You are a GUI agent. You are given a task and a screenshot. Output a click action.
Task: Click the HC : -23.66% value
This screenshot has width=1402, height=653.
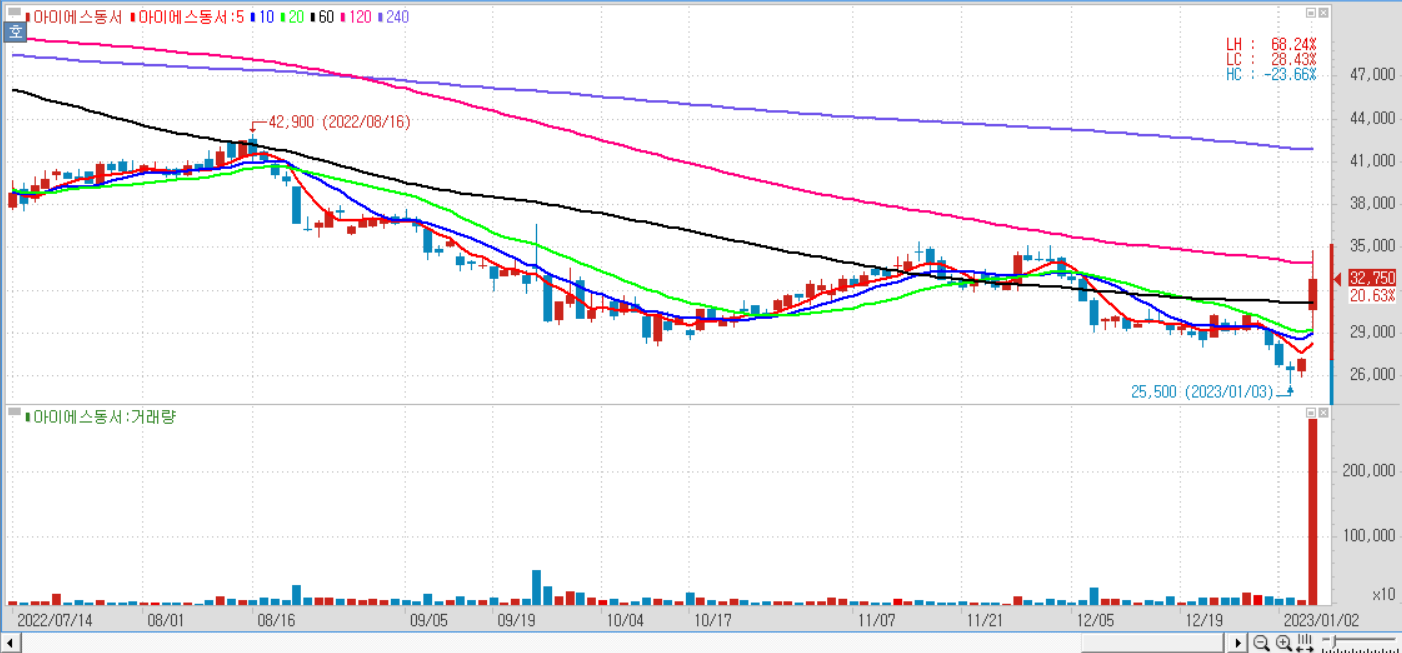(1271, 75)
